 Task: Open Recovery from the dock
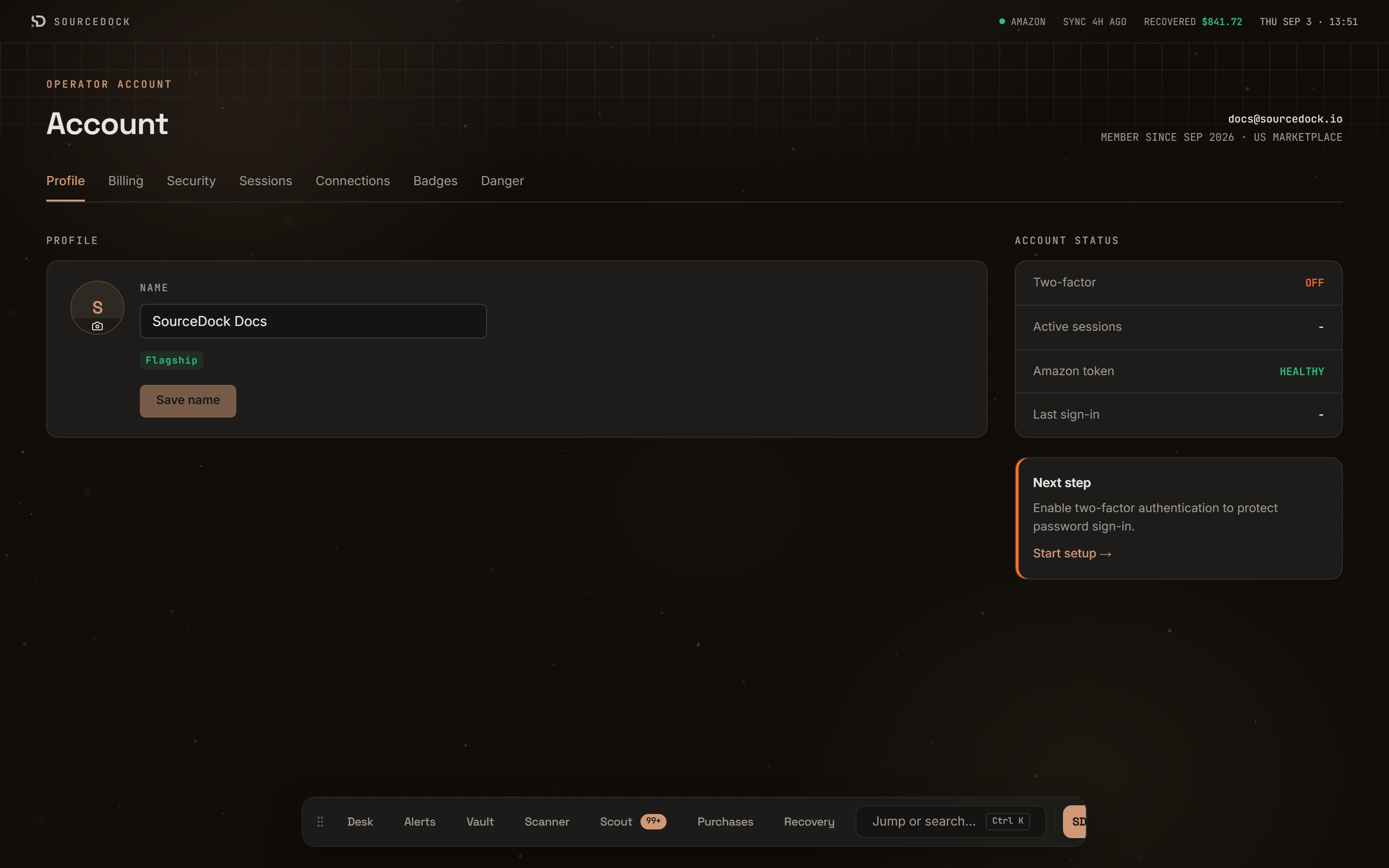809,822
